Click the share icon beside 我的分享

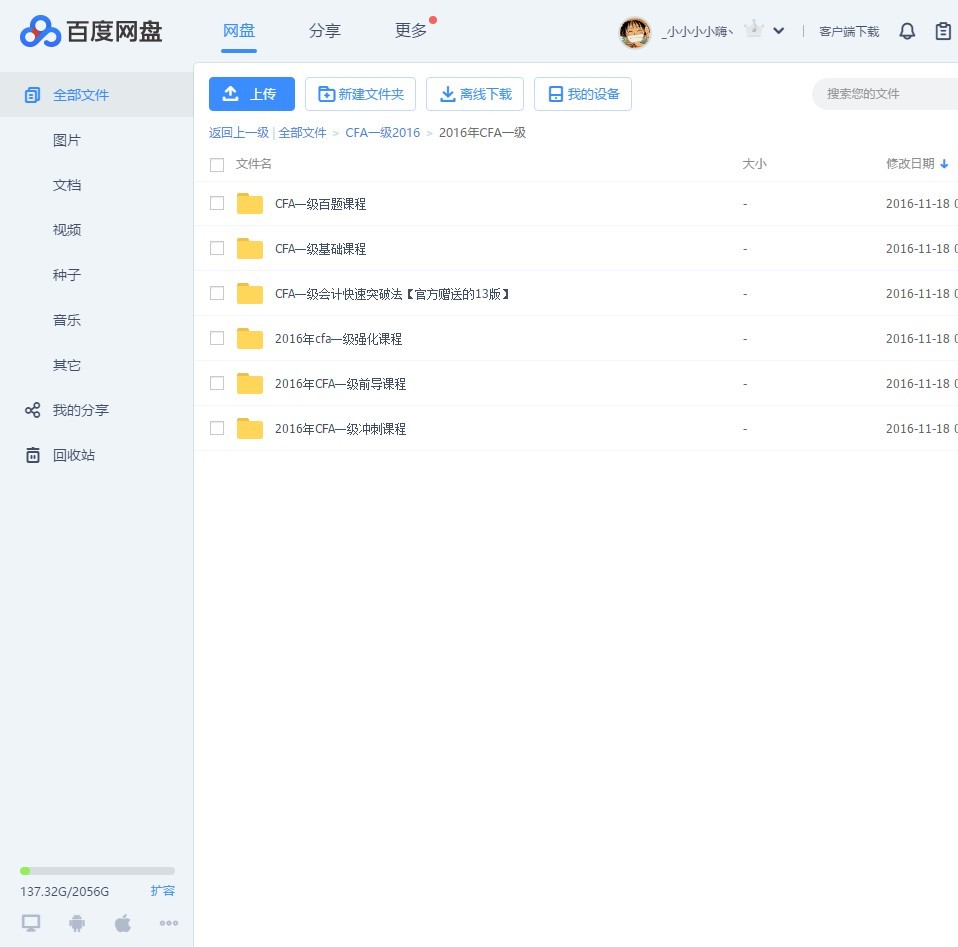point(32,410)
